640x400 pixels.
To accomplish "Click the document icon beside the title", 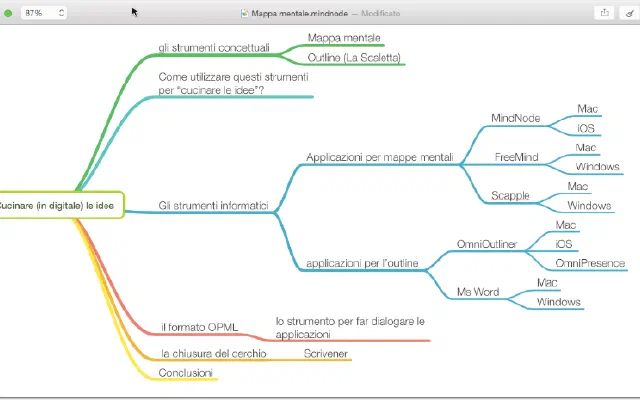I will coord(244,13).
